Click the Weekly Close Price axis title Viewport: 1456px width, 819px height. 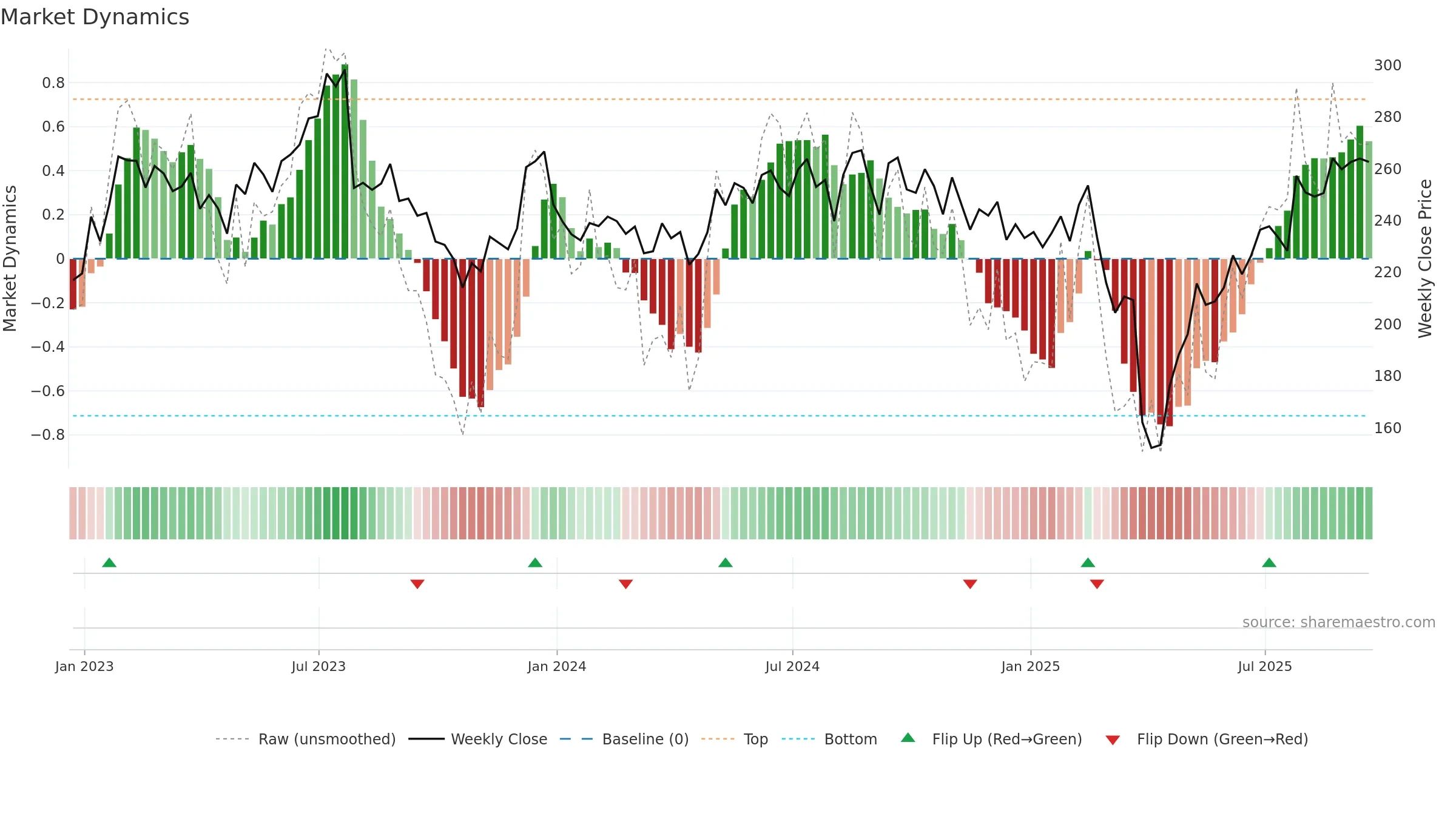pos(1425,258)
